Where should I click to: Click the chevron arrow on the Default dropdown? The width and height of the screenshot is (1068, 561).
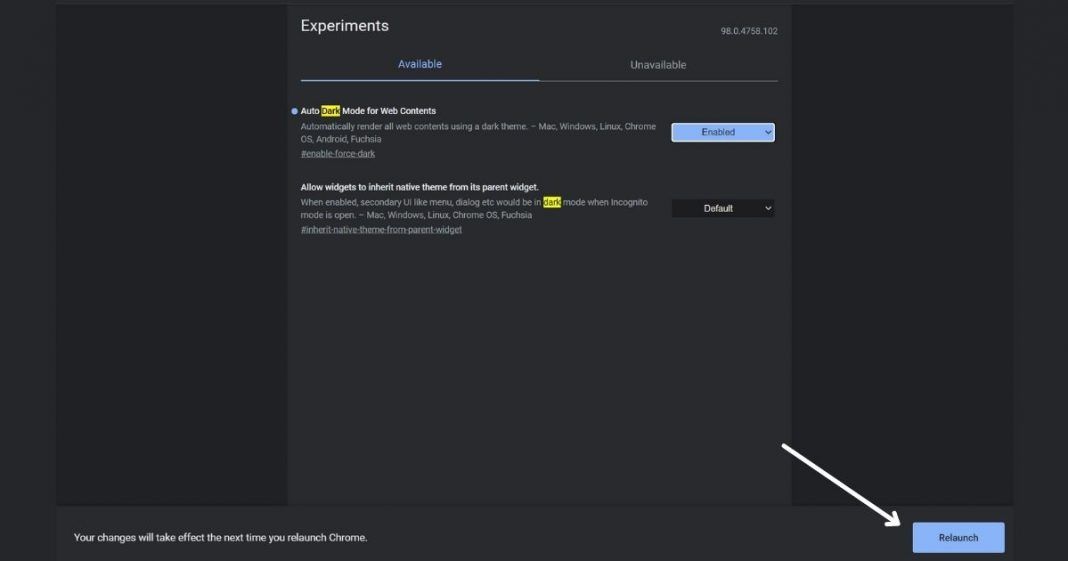[x=767, y=208]
